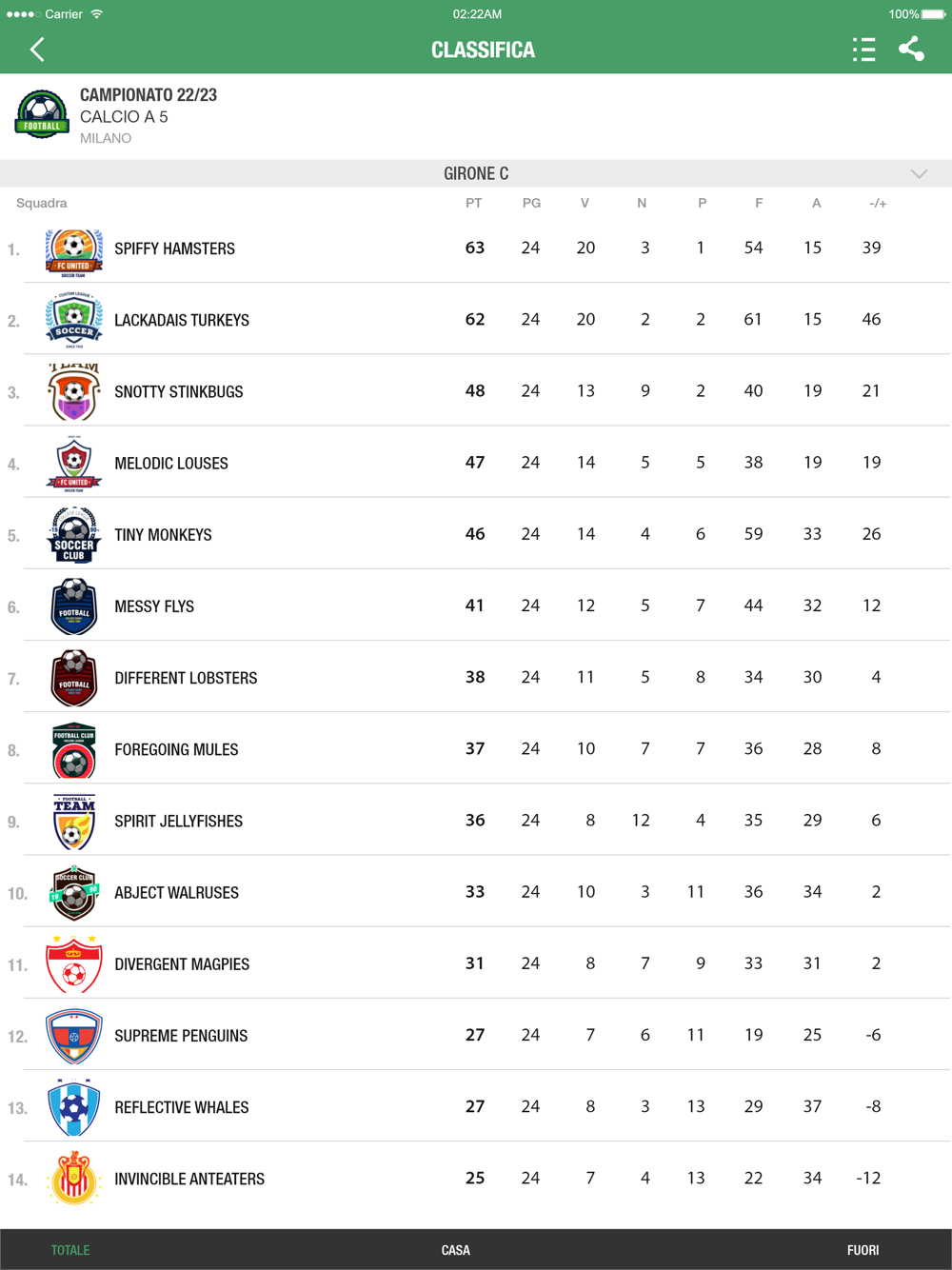Open Melodic Louses team name
952x1270 pixels.
click(x=171, y=464)
